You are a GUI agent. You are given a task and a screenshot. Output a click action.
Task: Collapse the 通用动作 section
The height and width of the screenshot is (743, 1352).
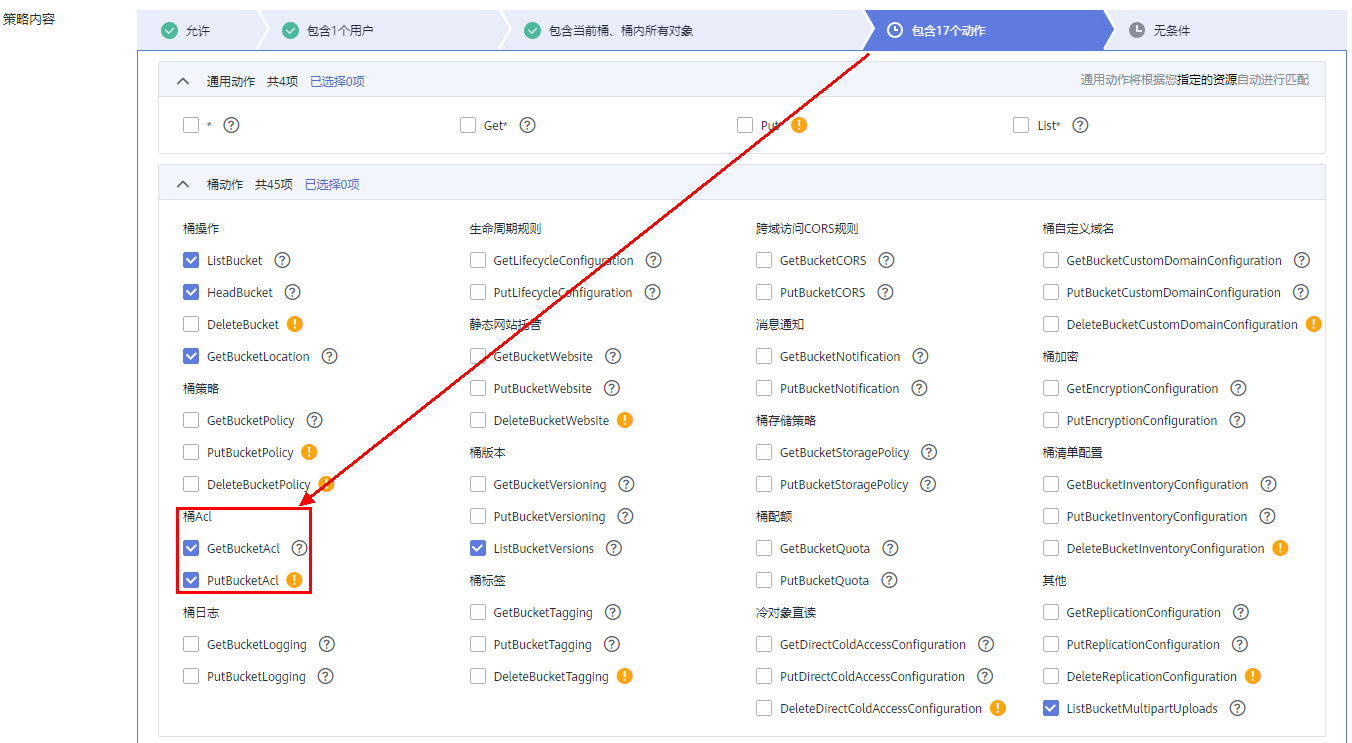183,81
